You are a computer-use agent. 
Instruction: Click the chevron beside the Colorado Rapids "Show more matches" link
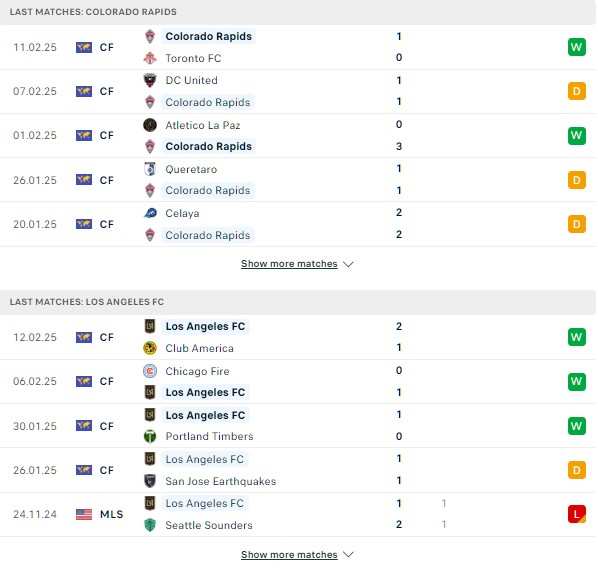[x=348, y=264]
